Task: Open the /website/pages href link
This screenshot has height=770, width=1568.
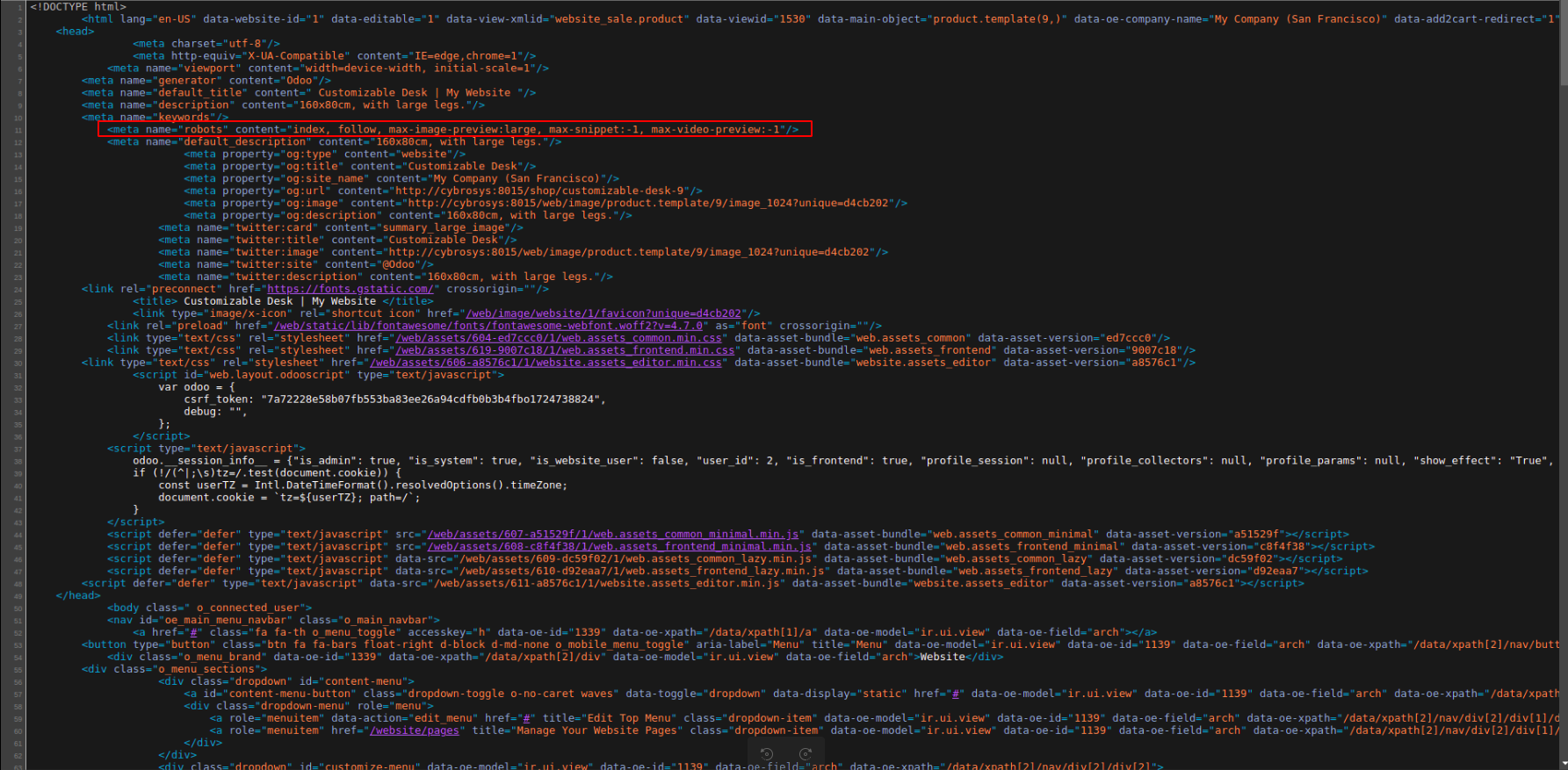Action: (x=415, y=730)
